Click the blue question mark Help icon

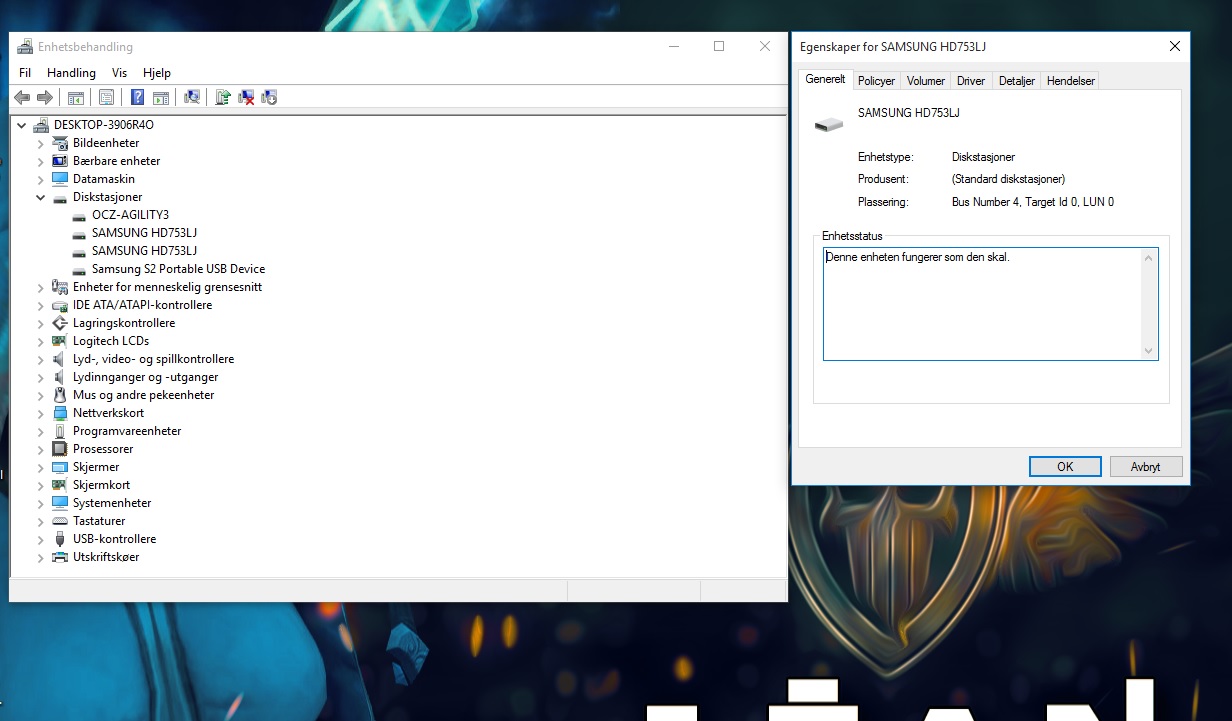point(137,97)
